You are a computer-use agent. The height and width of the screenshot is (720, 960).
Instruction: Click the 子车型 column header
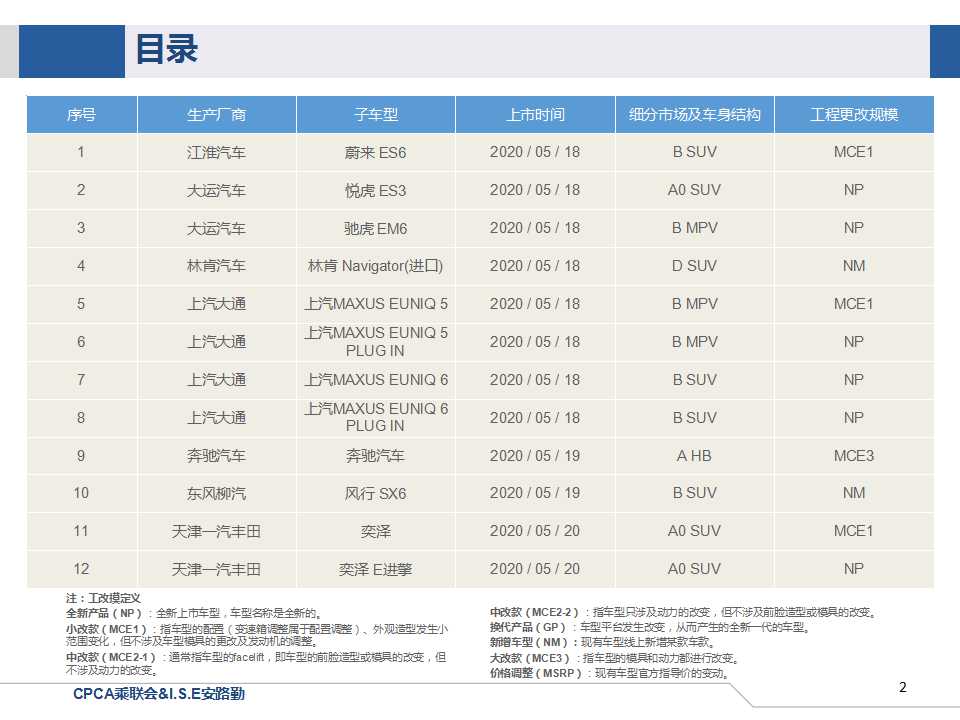(x=376, y=114)
